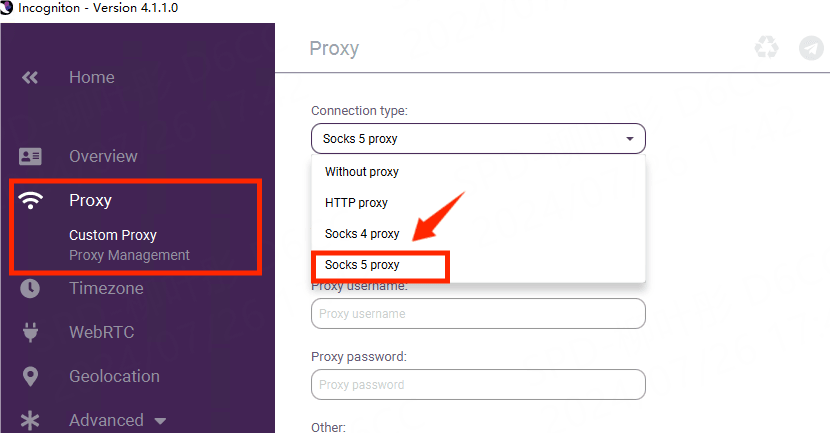Image resolution: width=830 pixels, height=433 pixels.
Task: Focus the Proxy username field
Action: pyautogui.click(x=478, y=314)
